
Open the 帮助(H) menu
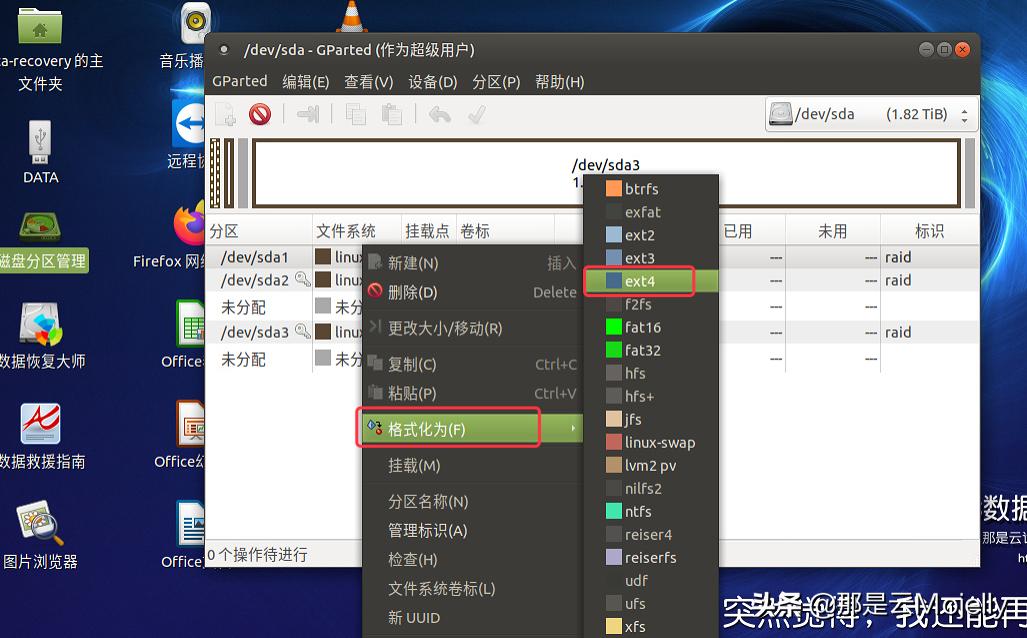pos(562,81)
